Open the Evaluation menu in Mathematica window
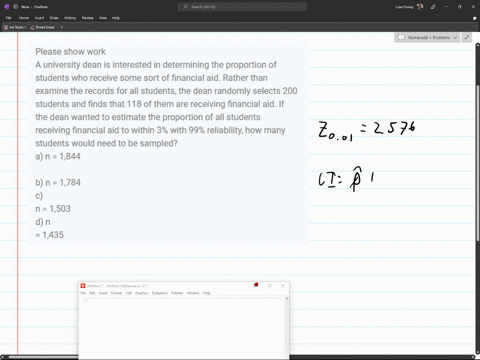 [x=160, y=293]
